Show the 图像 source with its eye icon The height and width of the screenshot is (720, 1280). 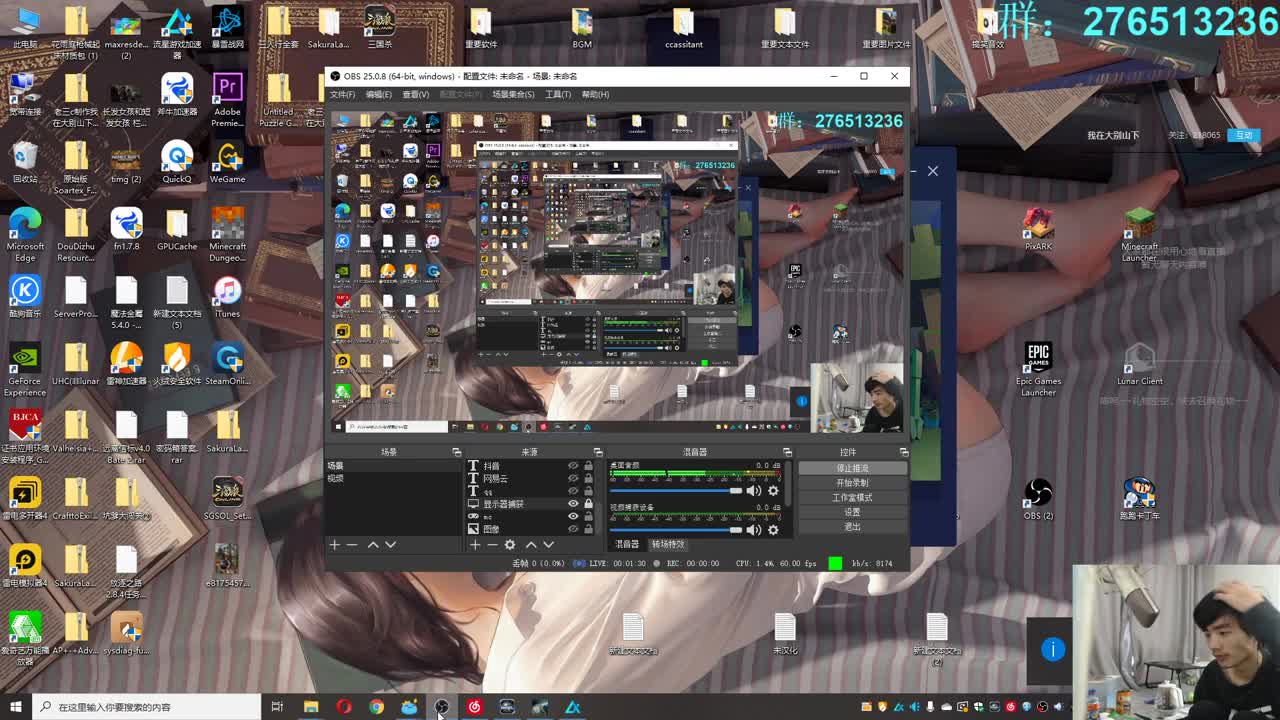click(573, 529)
